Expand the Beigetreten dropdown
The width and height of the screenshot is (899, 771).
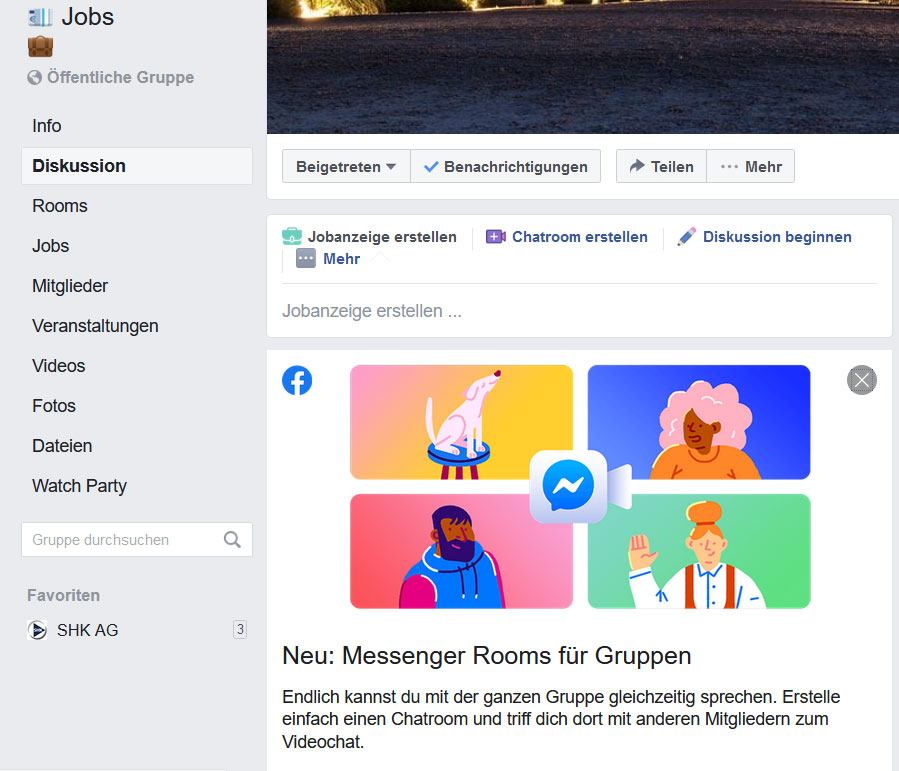tap(346, 167)
